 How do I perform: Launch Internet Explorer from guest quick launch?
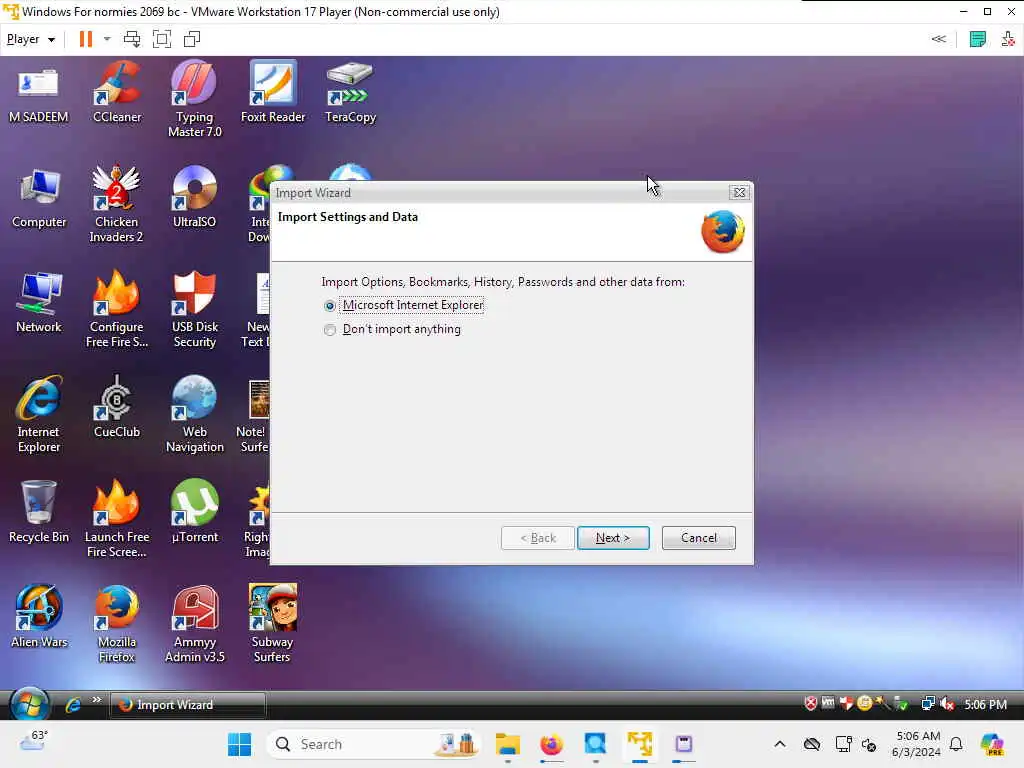72,705
